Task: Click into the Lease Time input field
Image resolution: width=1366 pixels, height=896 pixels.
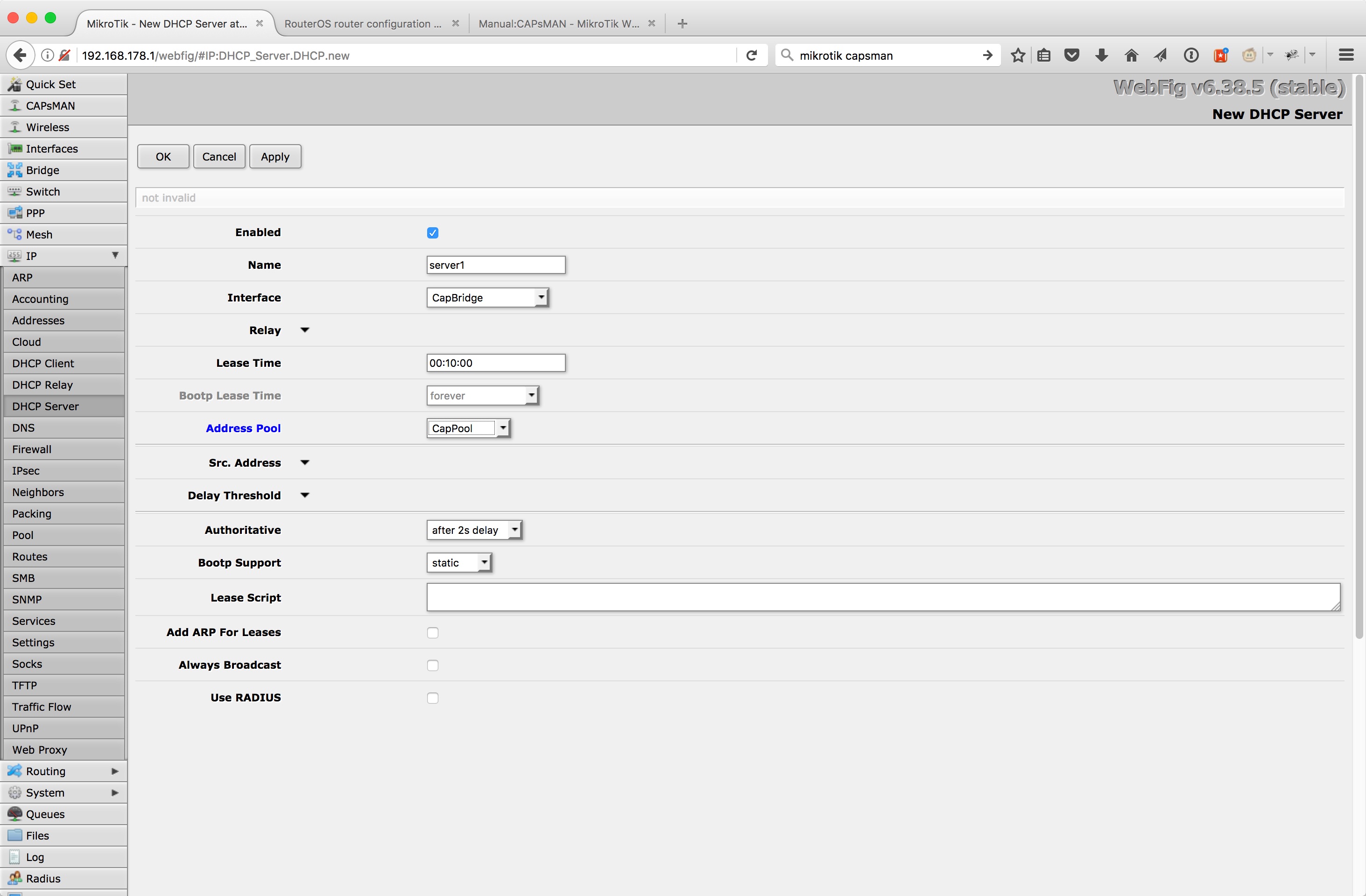Action: (495, 363)
